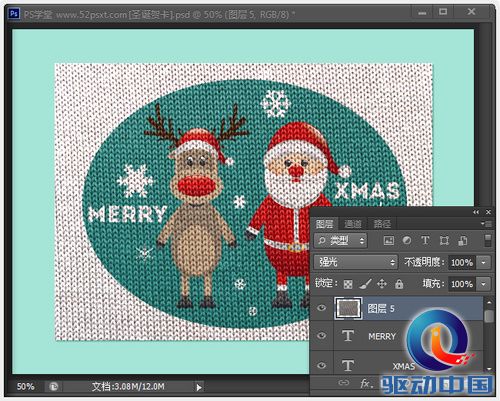Toggle XMAS layer visibility eye

pyautogui.click(x=321, y=366)
